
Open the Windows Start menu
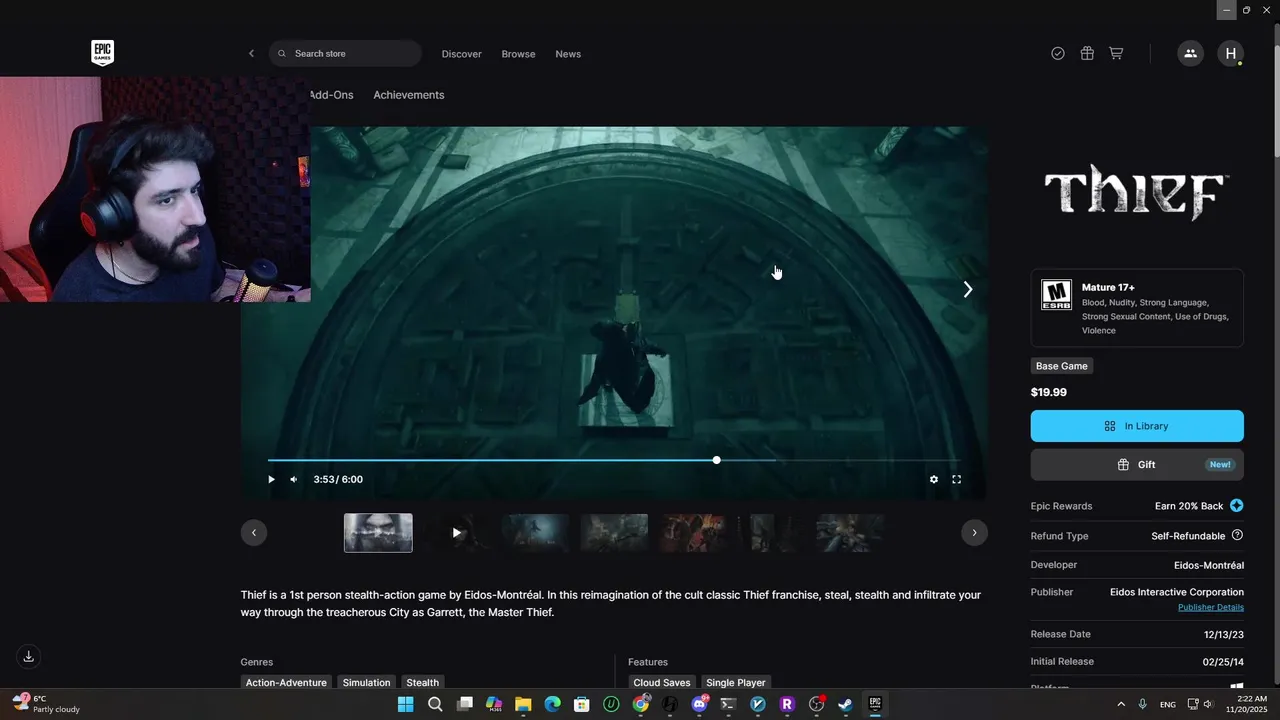405,704
